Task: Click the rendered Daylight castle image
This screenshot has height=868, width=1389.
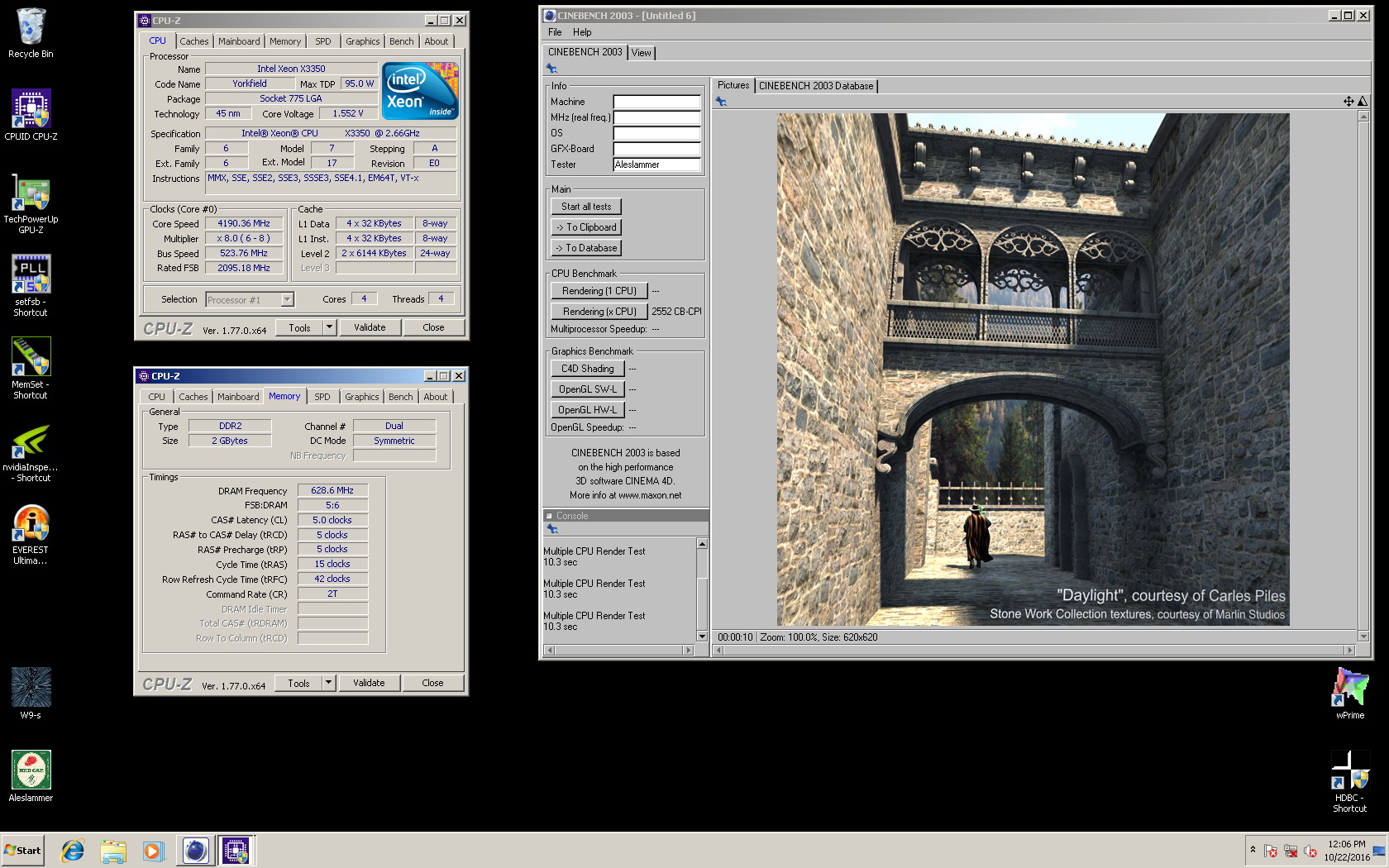Action: click(x=1033, y=370)
